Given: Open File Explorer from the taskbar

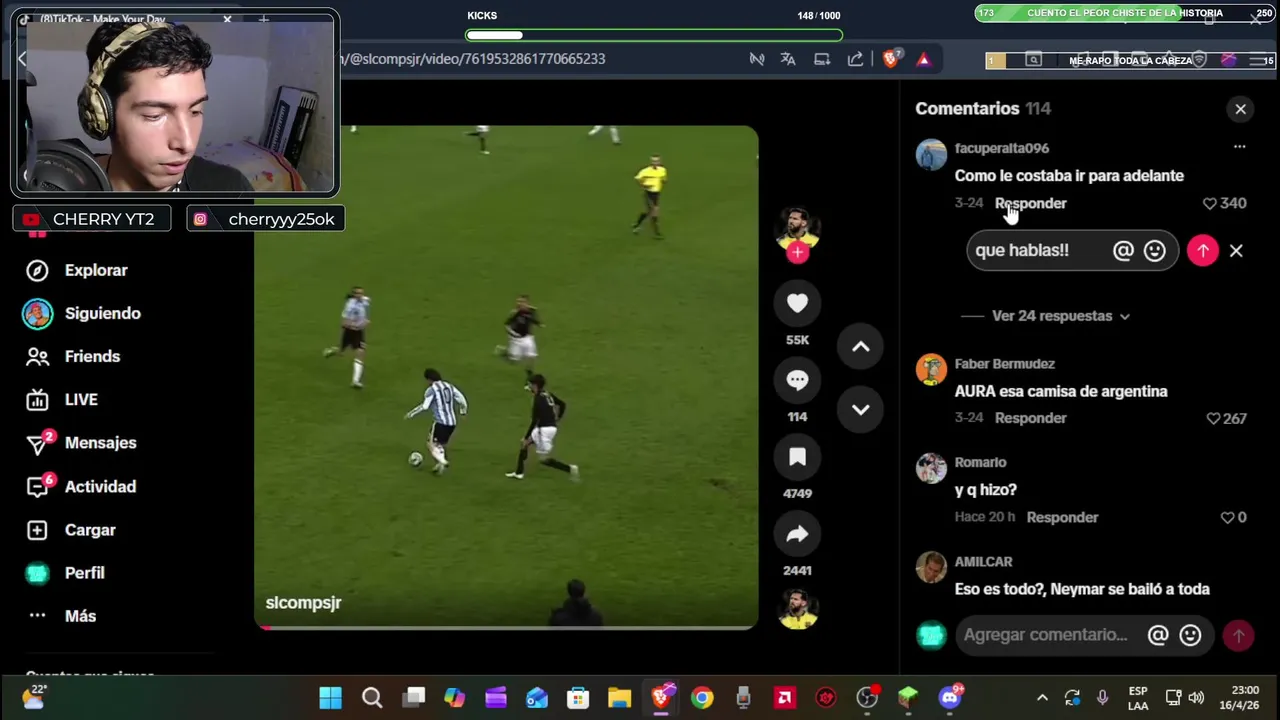Looking at the screenshot, I should tap(619, 698).
